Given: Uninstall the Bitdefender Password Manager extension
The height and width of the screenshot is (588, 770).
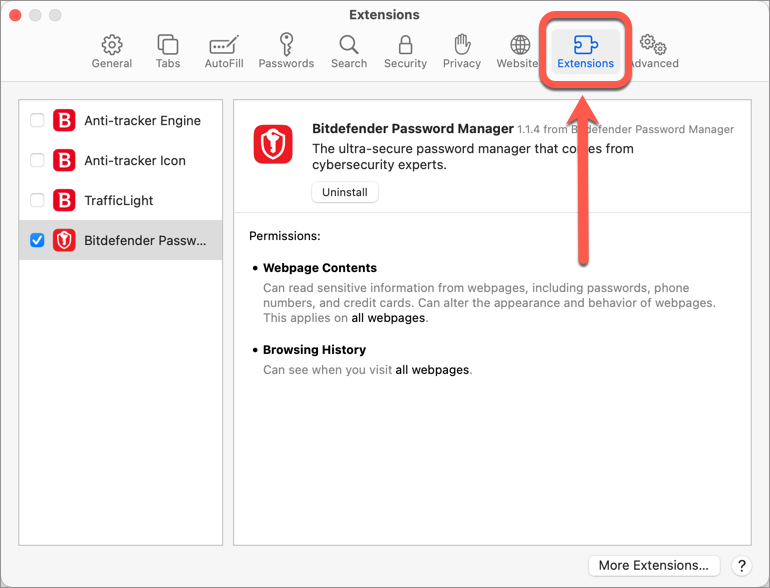Looking at the screenshot, I should coord(345,192).
